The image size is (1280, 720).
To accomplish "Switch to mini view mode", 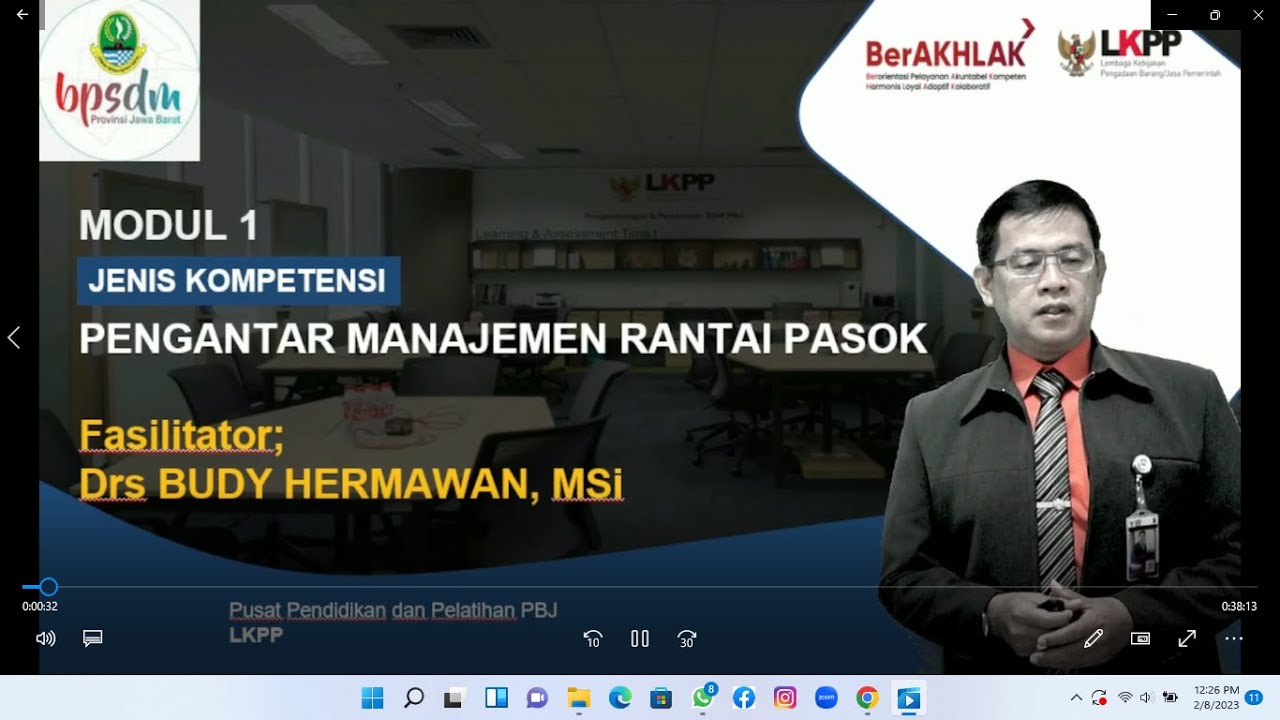I will (1140, 638).
